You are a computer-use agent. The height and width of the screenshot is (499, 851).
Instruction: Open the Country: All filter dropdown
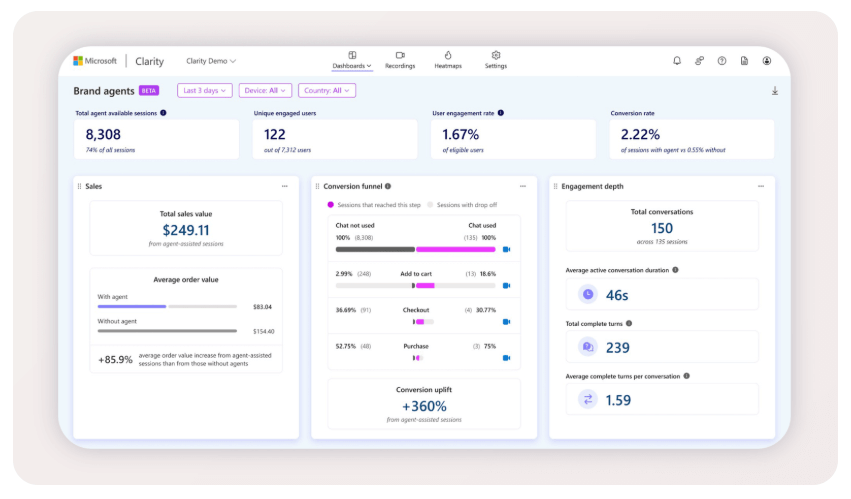pos(327,90)
